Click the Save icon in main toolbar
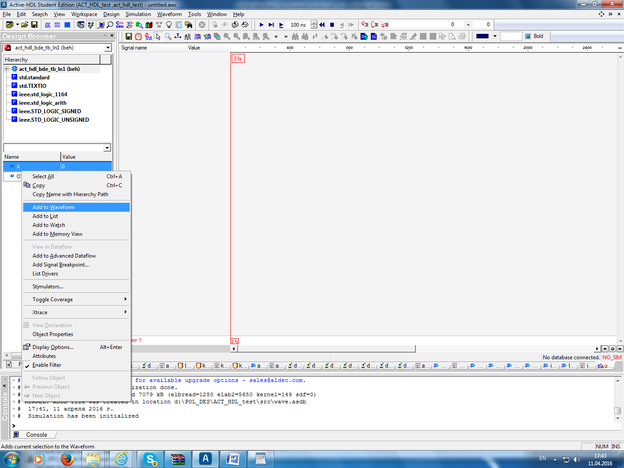This screenshot has height=468, width=624. pos(34,25)
